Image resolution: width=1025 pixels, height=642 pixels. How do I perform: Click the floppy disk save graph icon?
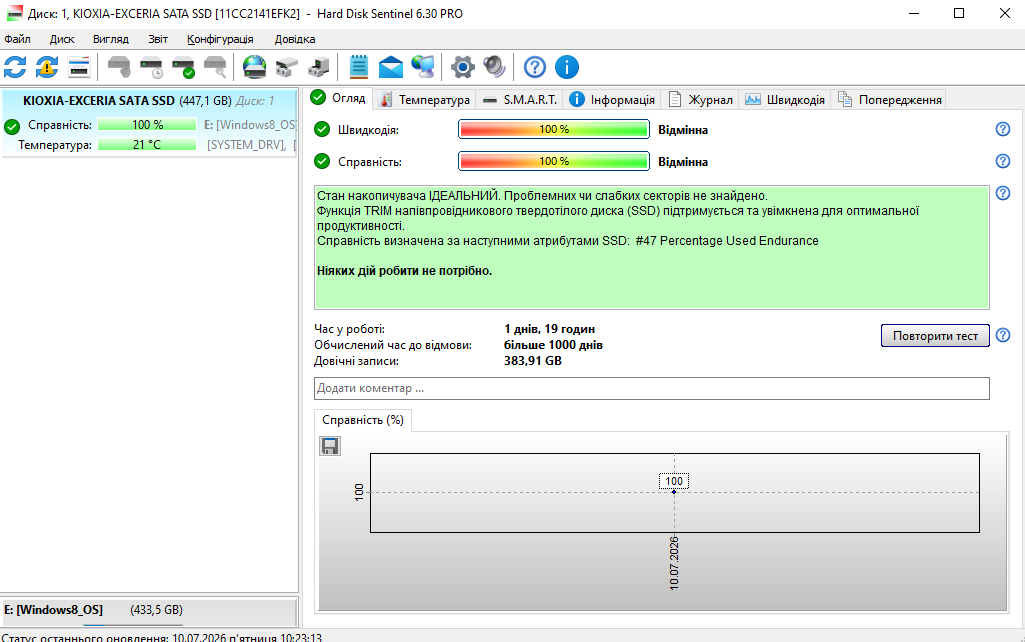coord(330,446)
